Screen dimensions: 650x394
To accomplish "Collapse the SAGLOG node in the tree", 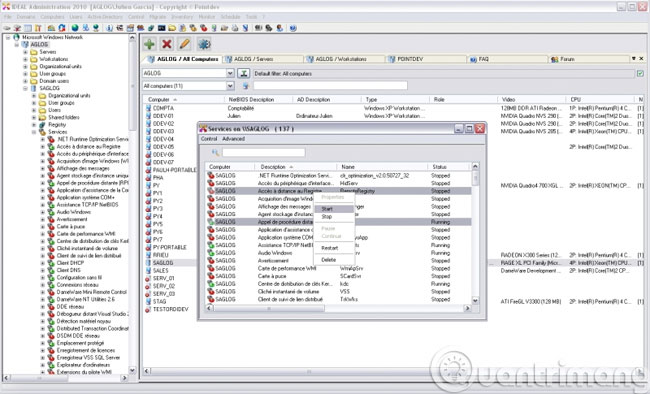I will coord(25,88).
